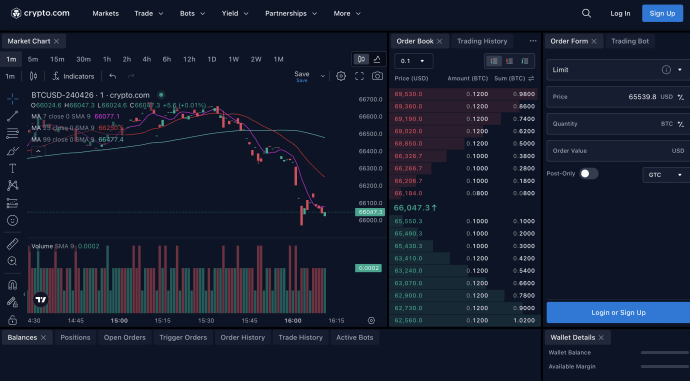Expand the Yield menu
Image resolution: width=690 pixels, height=381 pixels.
pos(235,13)
